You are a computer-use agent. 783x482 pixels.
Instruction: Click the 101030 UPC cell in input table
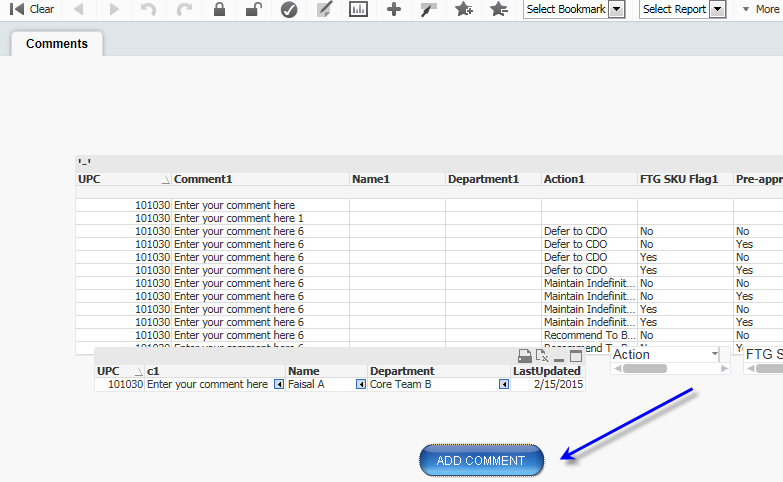[x=120, y=384]
